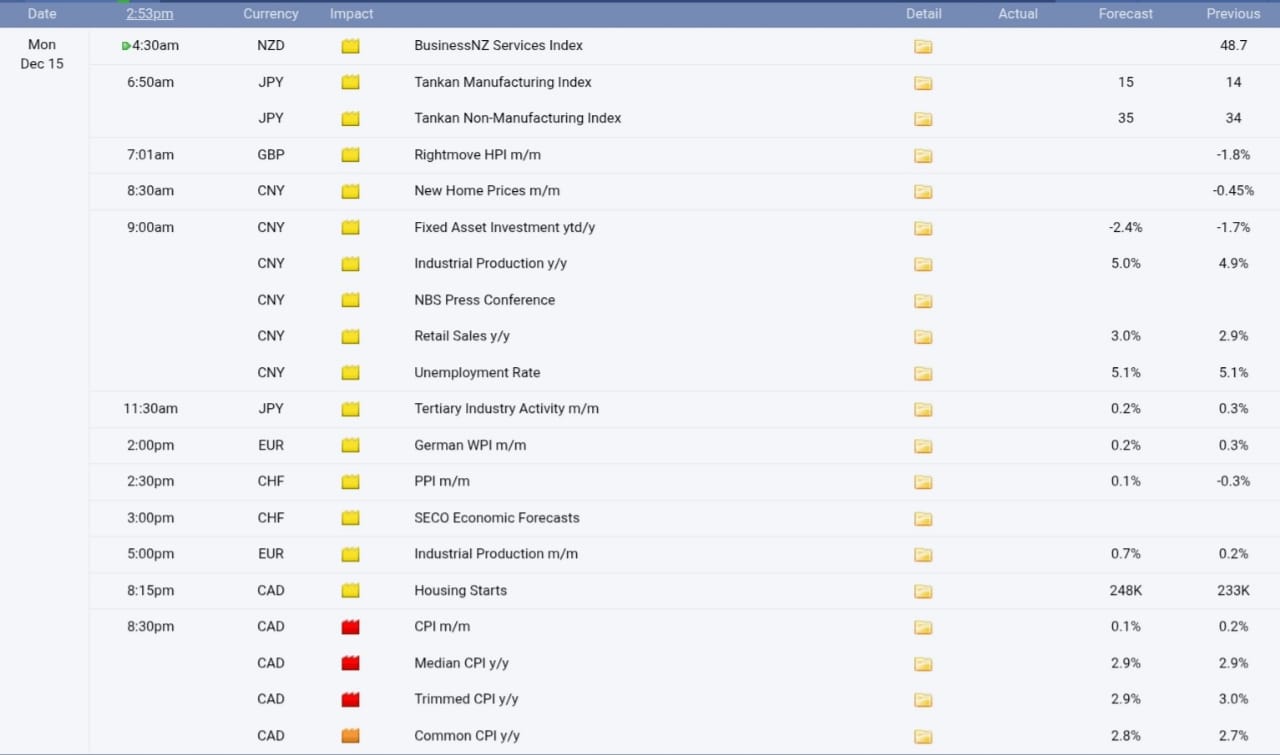Open the SECO Economic Forecasts event

point(496,518)
